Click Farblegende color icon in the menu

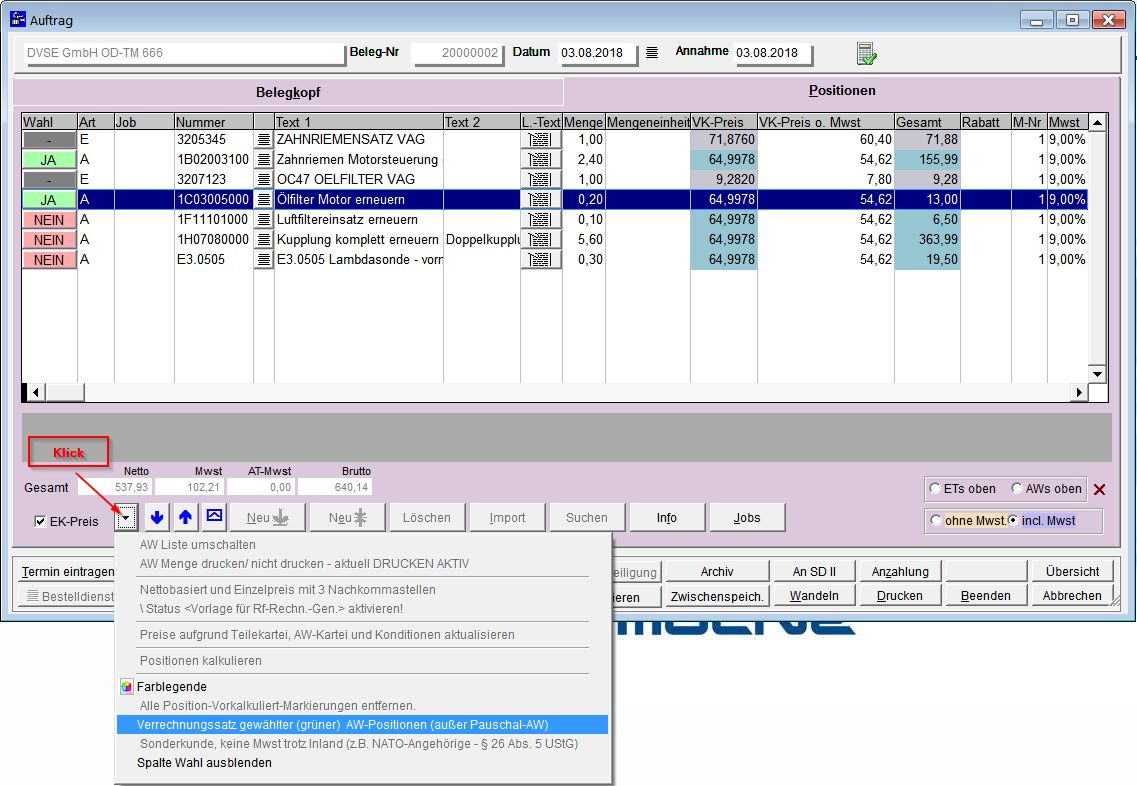[x=126, y=687]
